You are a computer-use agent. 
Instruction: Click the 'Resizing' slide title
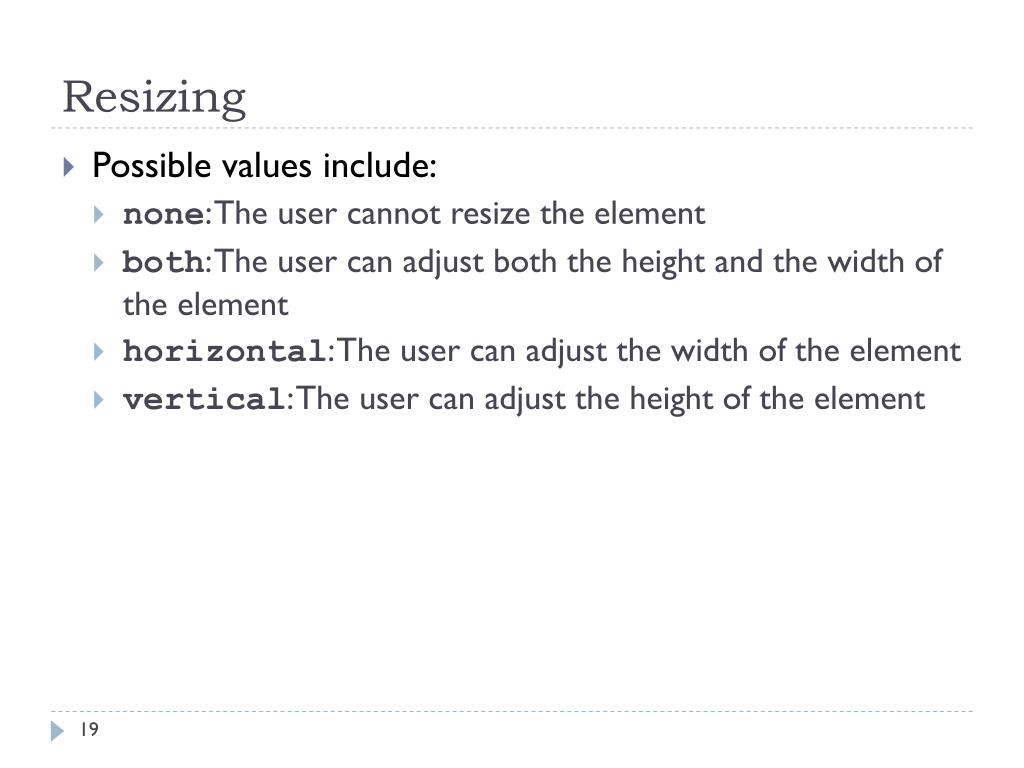(154, 98)
